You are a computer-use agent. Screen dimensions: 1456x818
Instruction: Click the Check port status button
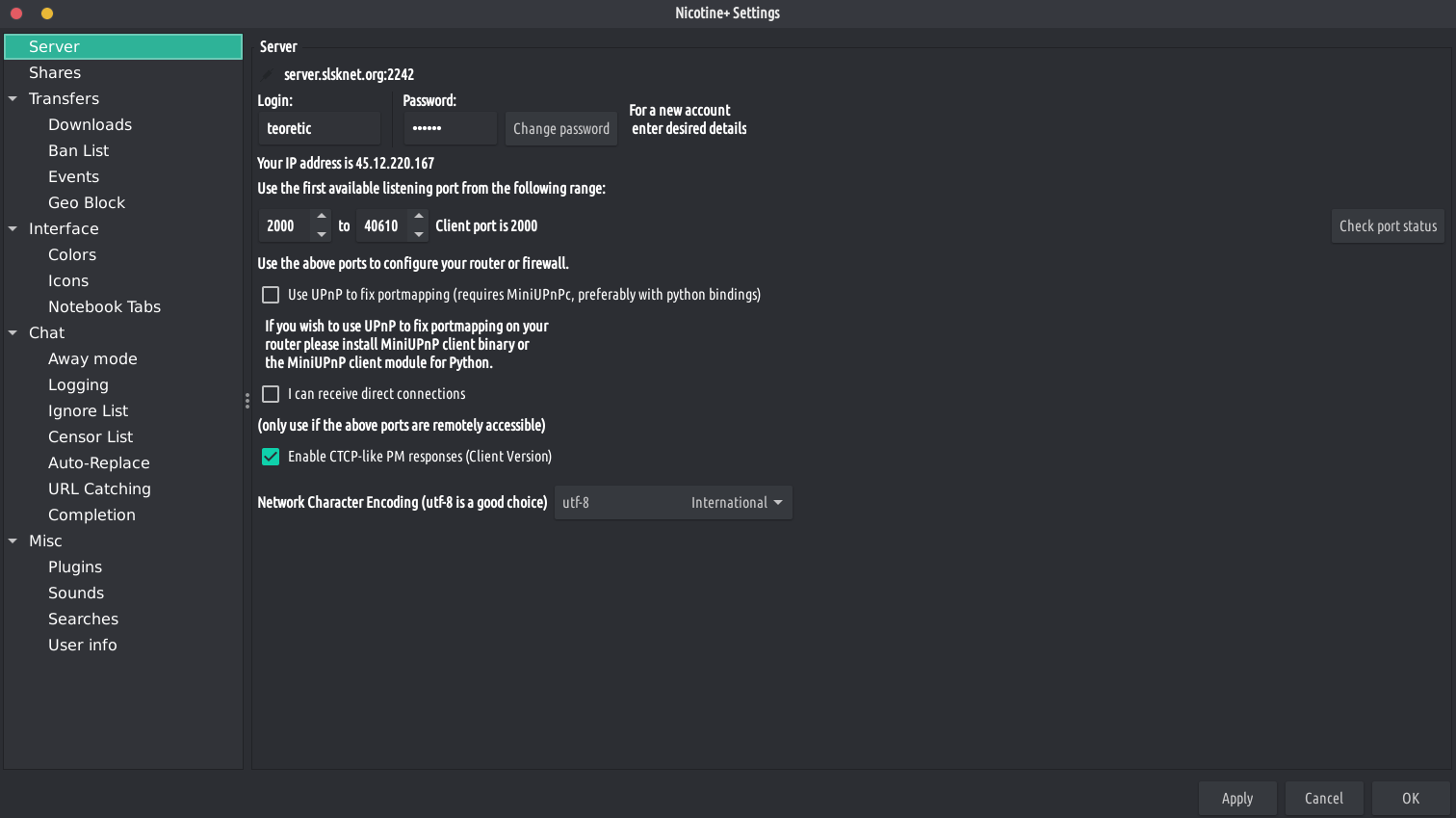click(x=1388, y=226)
